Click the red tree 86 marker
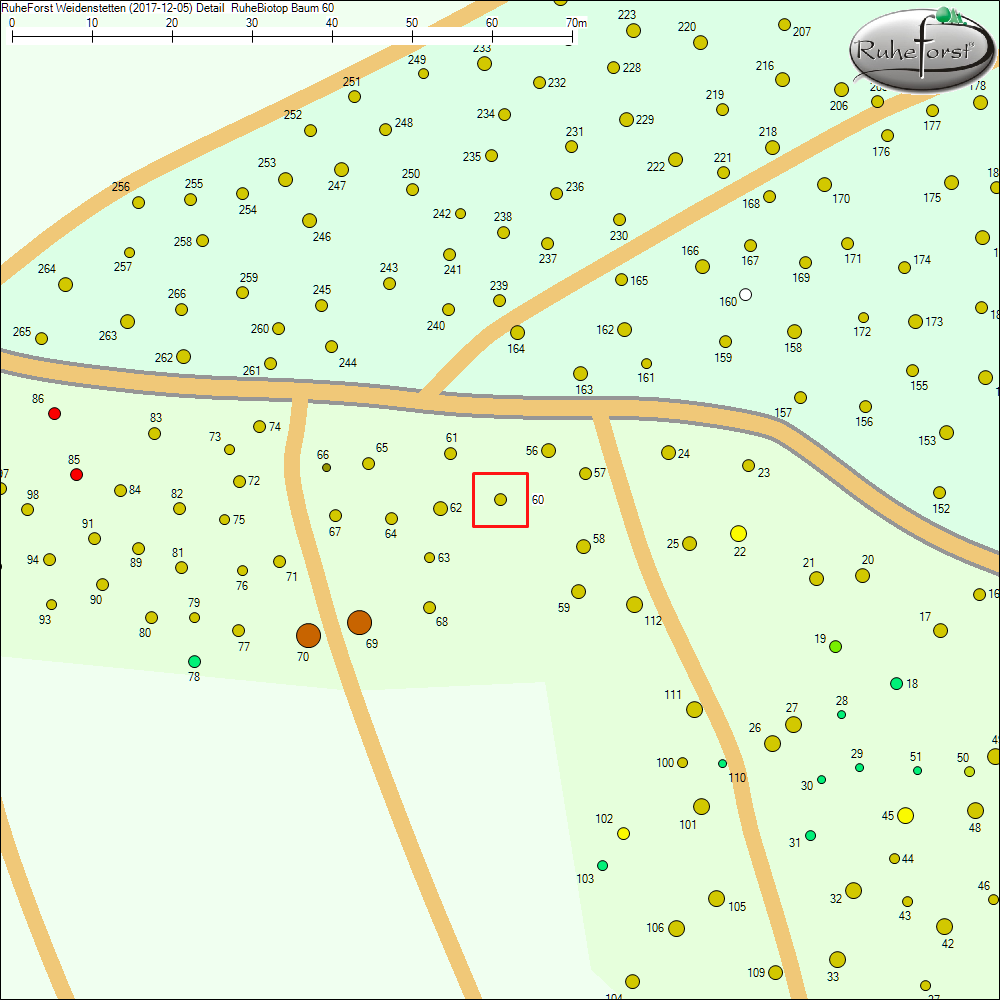The image size is (1000, 1000). [x=55, y=413]
